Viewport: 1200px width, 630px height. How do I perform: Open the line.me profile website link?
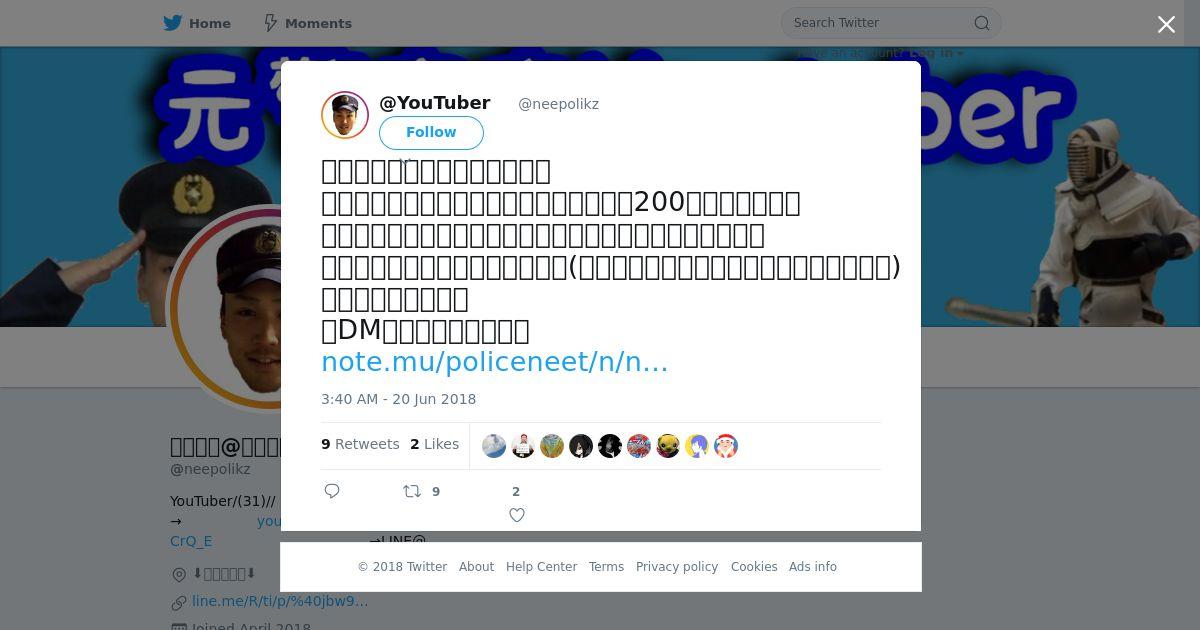point(280,601)
